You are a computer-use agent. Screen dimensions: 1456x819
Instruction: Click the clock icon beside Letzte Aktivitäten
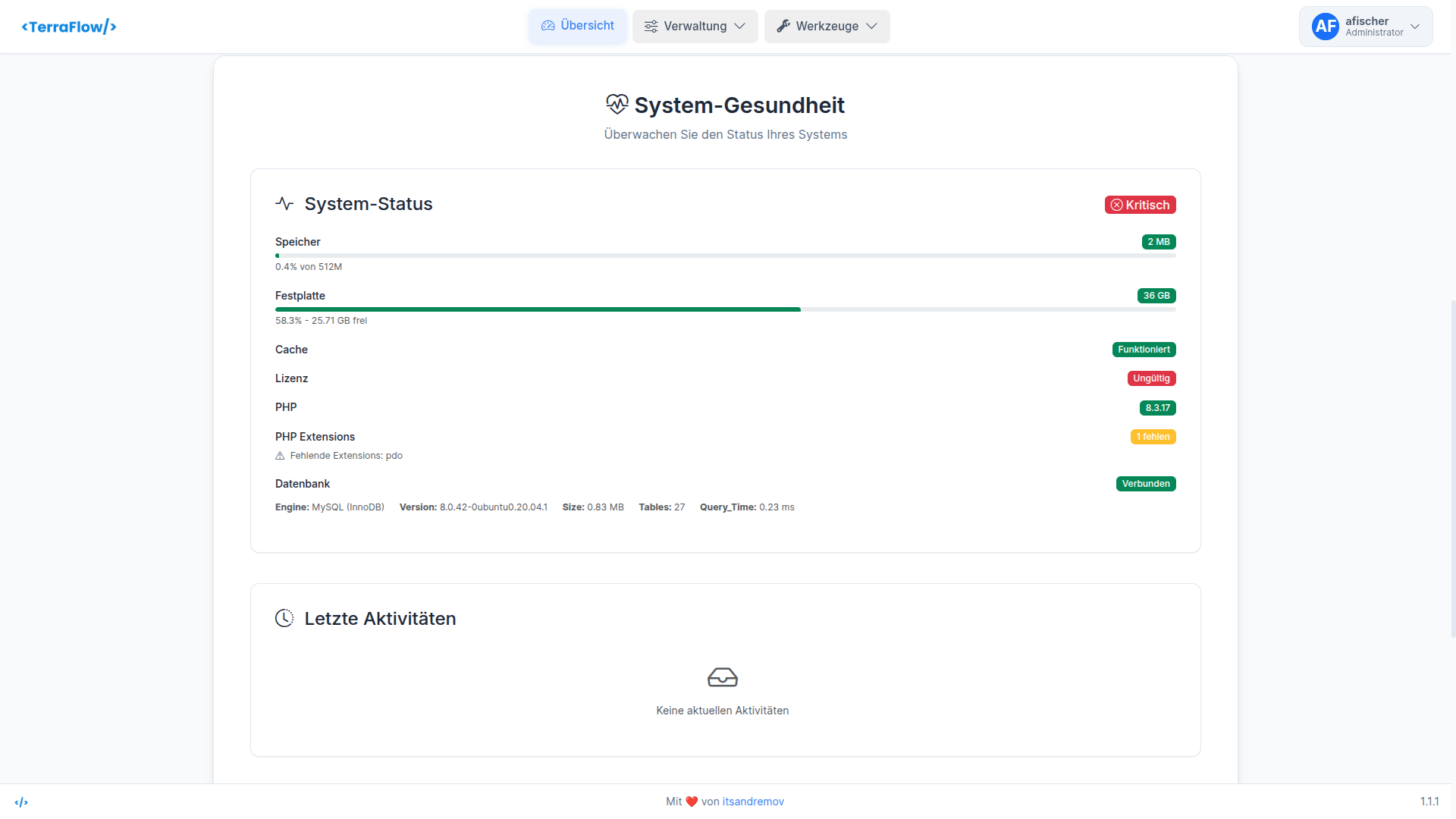tap(284, 618)
